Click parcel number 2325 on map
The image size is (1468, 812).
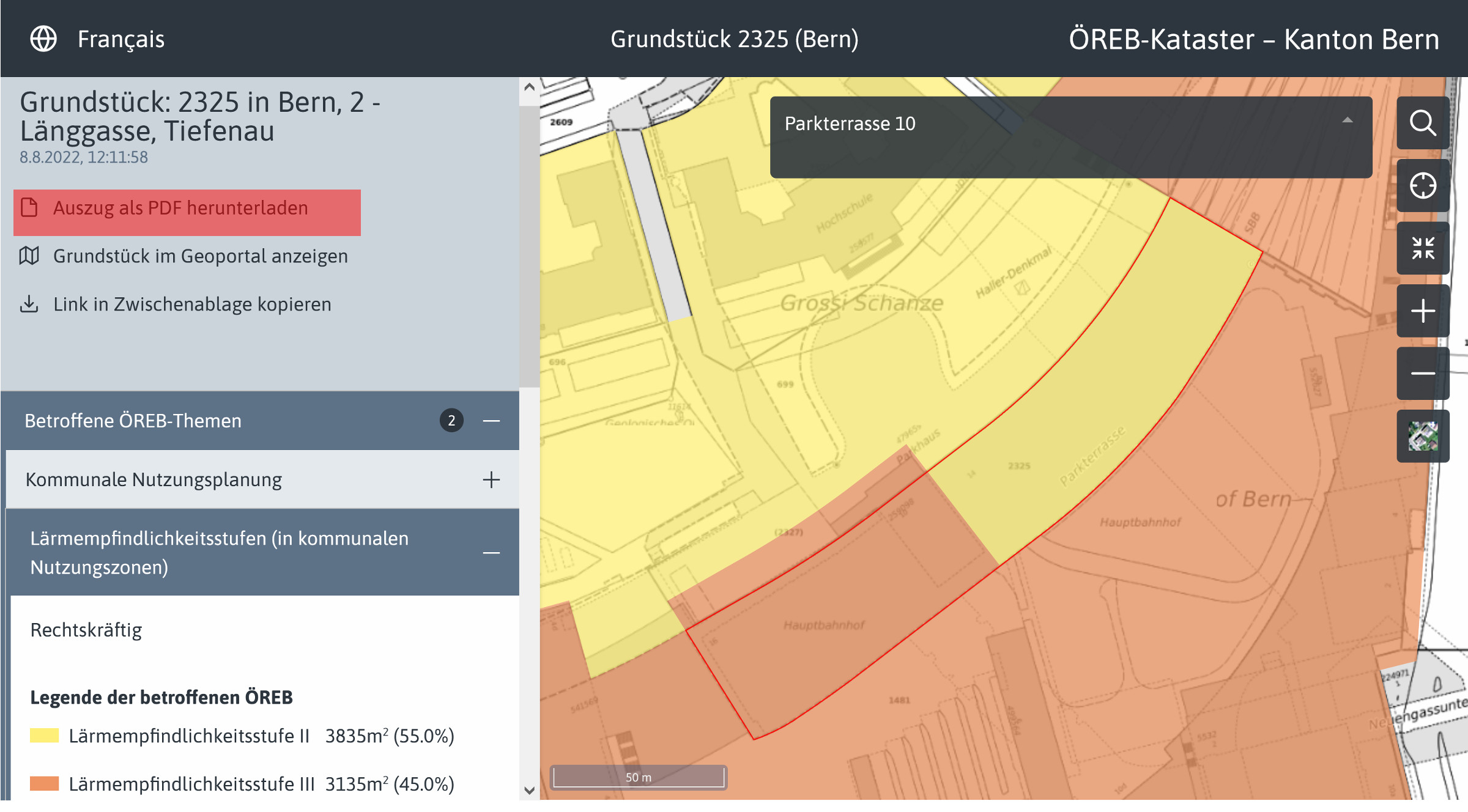pos(1019,466)
